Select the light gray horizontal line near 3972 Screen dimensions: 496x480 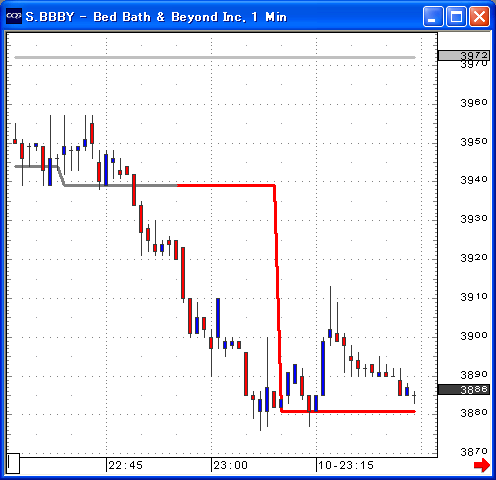click(215, 58)
